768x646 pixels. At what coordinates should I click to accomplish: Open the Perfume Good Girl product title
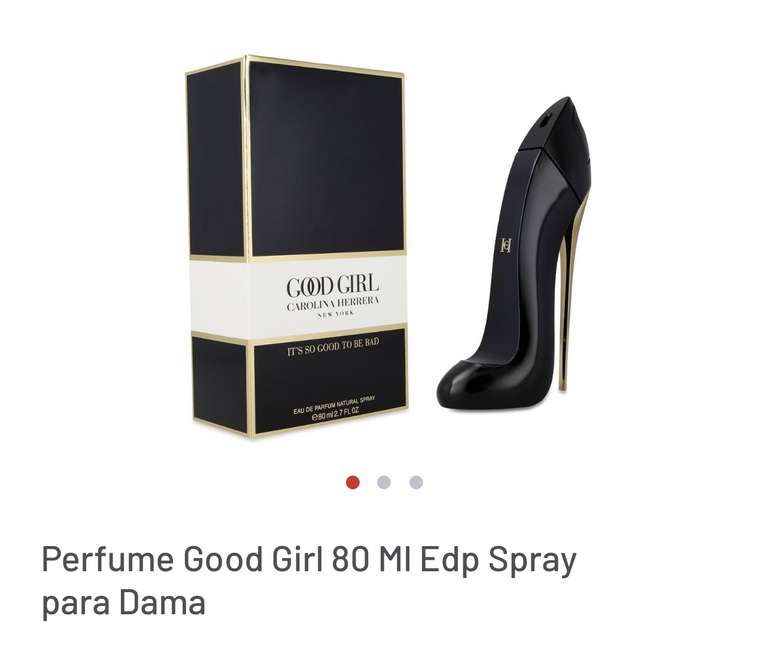(x=309, y=581)
